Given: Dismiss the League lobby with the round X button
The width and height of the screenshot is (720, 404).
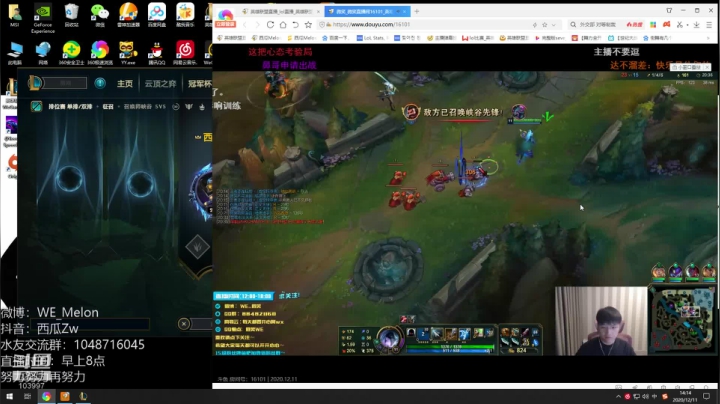Looking at the screenshot, I should point(184,324).
